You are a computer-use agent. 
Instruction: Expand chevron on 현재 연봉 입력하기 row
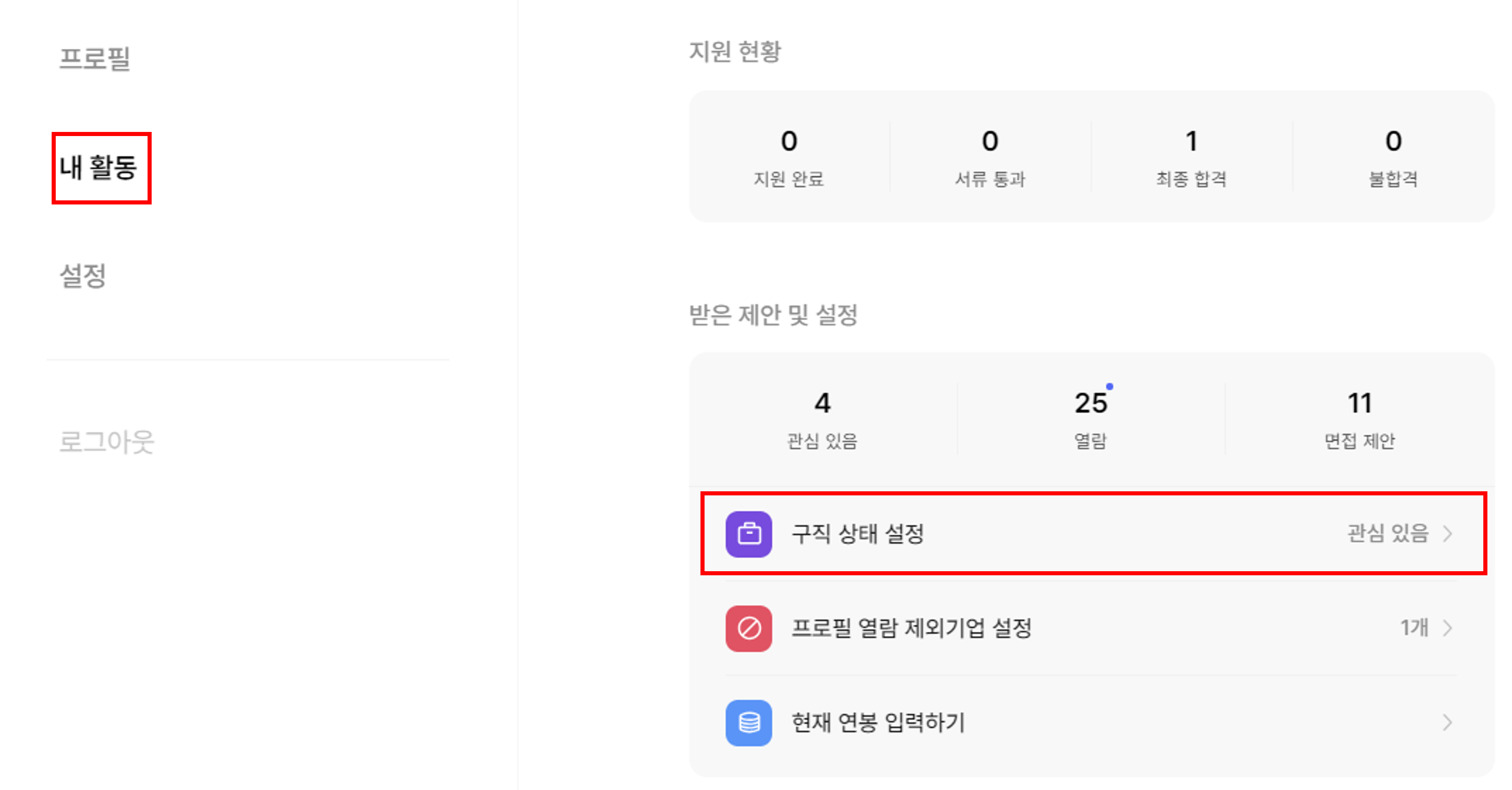[x=1447, y=722]
